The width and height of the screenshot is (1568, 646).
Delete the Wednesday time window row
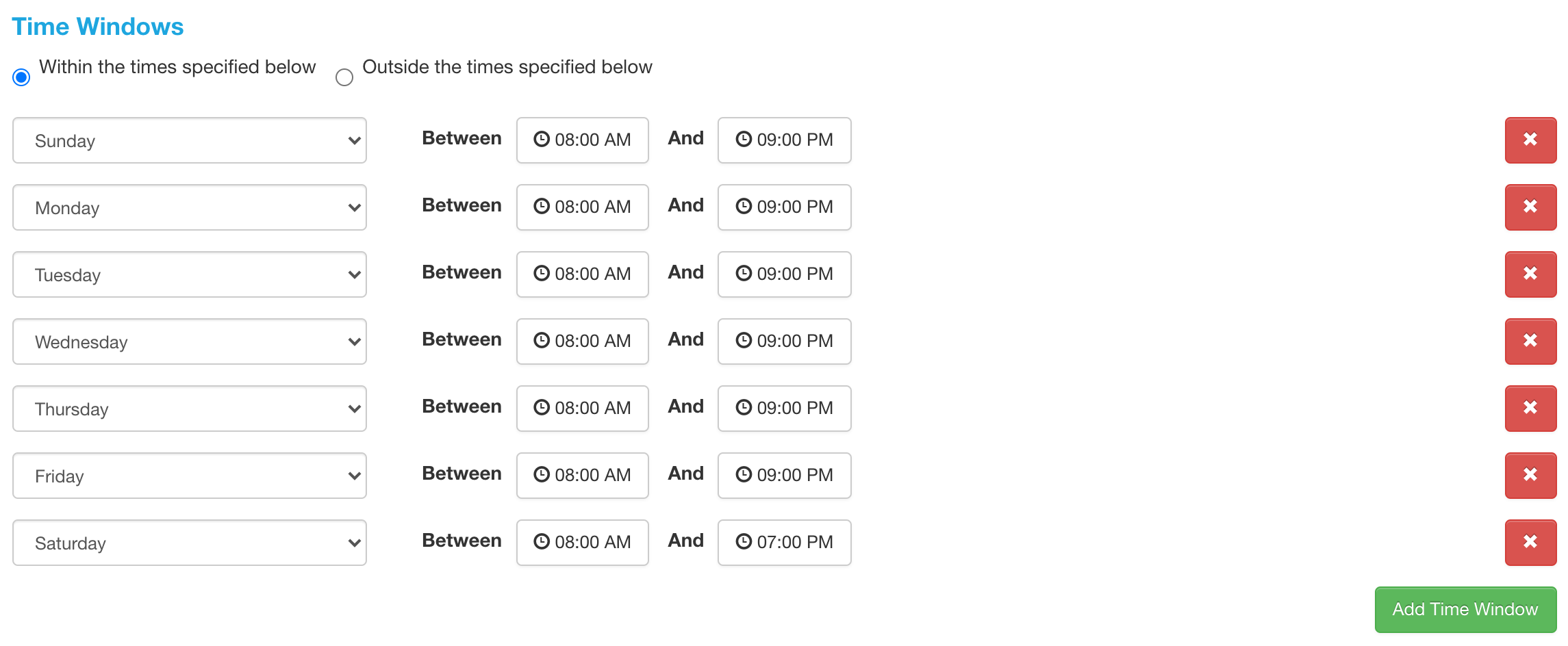point(1530,341)
